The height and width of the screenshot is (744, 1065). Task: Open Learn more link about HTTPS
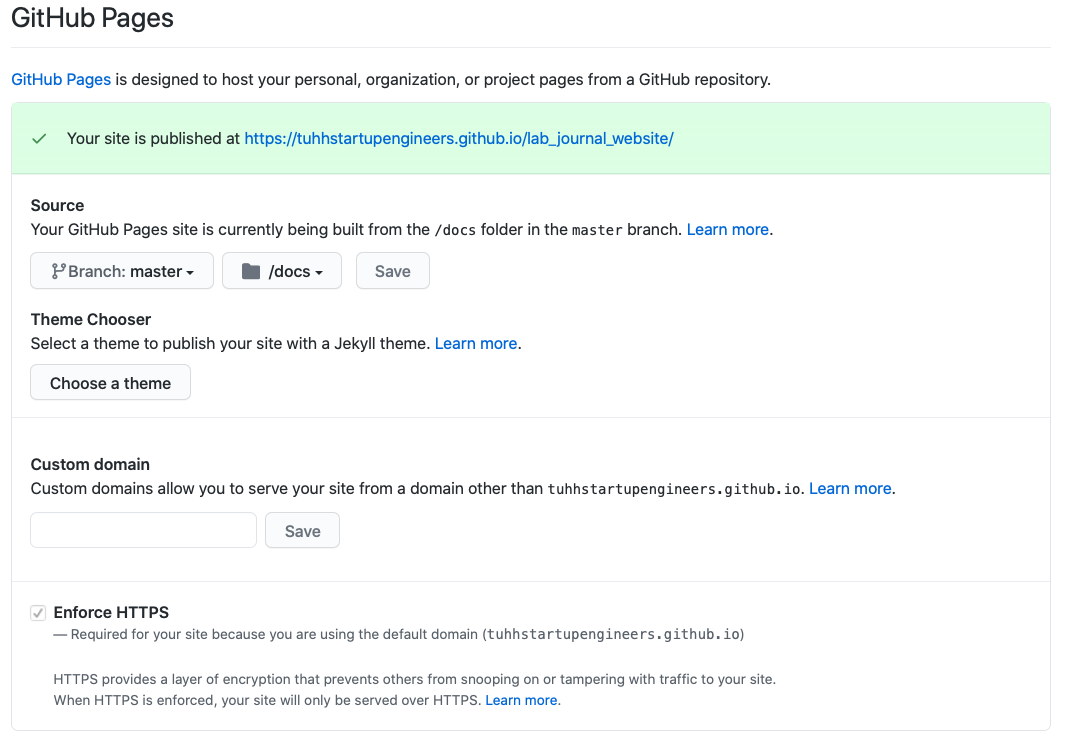(x=521, y=701)
